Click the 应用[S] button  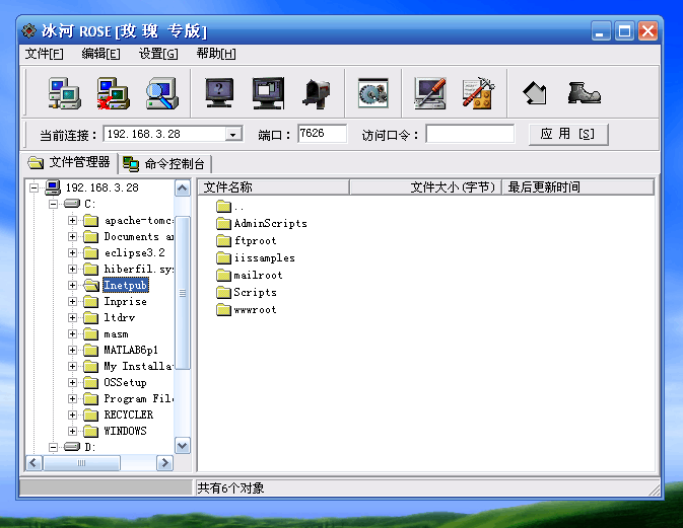[x=568, y=134]
